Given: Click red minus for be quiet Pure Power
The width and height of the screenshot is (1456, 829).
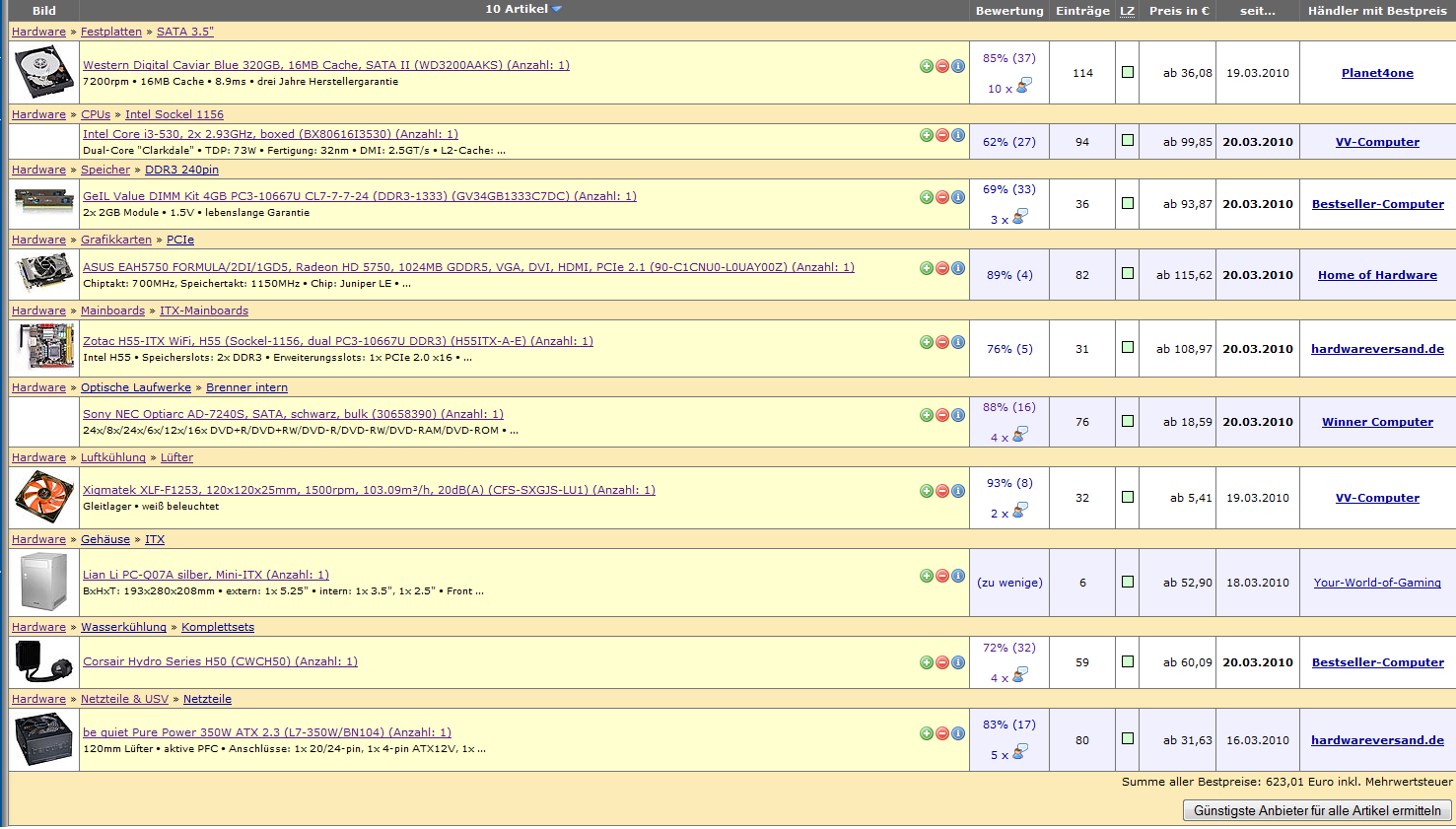Looking at the screenshot, I should pyautogui.click(x=942, y=733).
